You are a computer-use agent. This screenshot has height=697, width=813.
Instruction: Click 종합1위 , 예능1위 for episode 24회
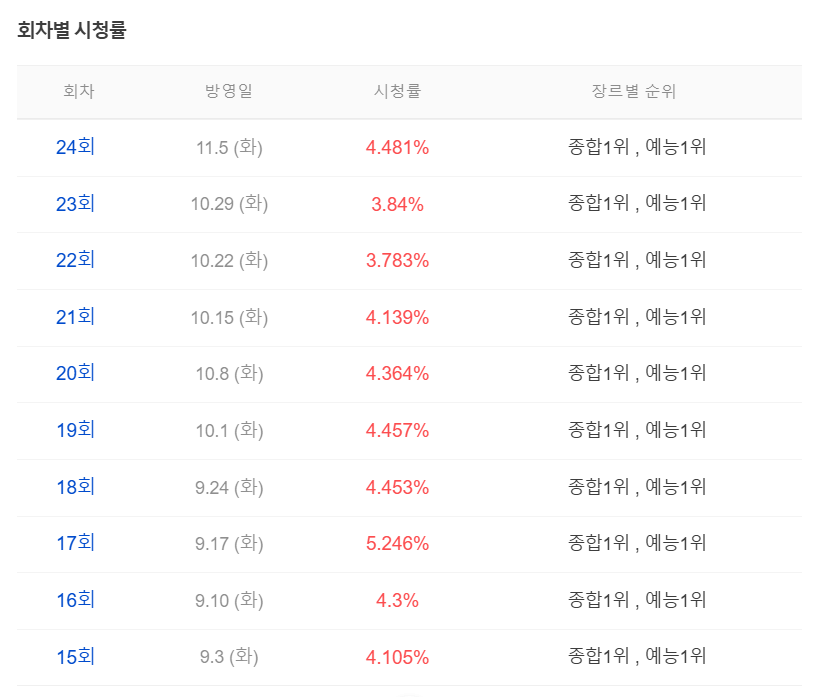click(x=634, y=147)
